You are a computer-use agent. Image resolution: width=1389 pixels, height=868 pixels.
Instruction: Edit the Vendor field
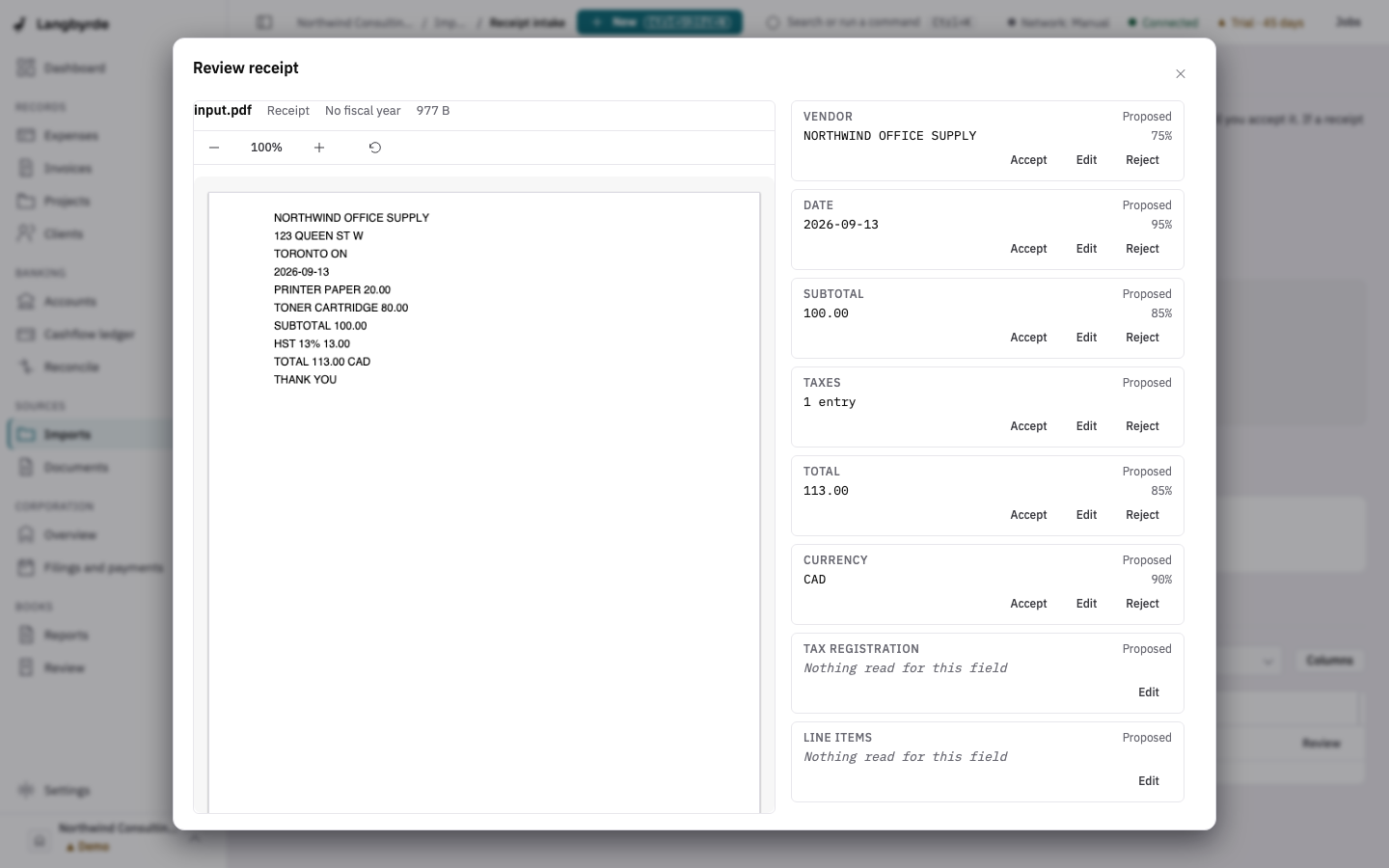pyautogui.click(x=1086, y=160)
